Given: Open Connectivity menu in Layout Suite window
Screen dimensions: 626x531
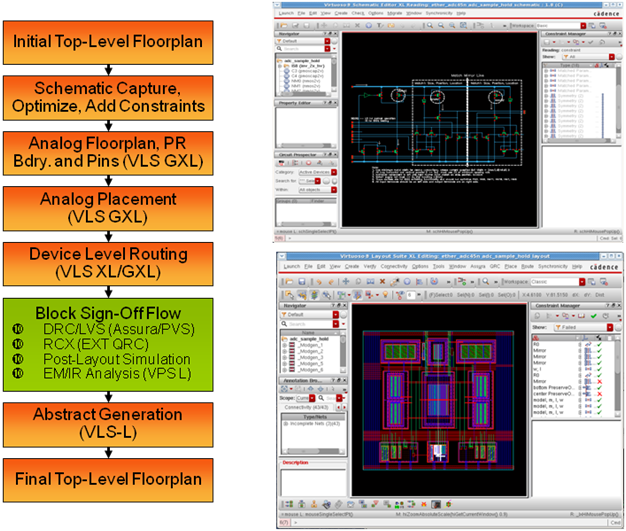Looking at the screenshot, I should [394, 266].
